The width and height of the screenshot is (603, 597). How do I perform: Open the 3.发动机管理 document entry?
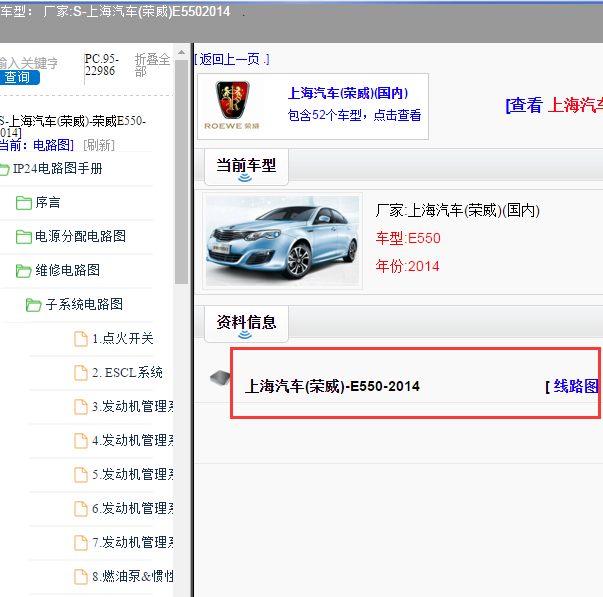[132, 406]
